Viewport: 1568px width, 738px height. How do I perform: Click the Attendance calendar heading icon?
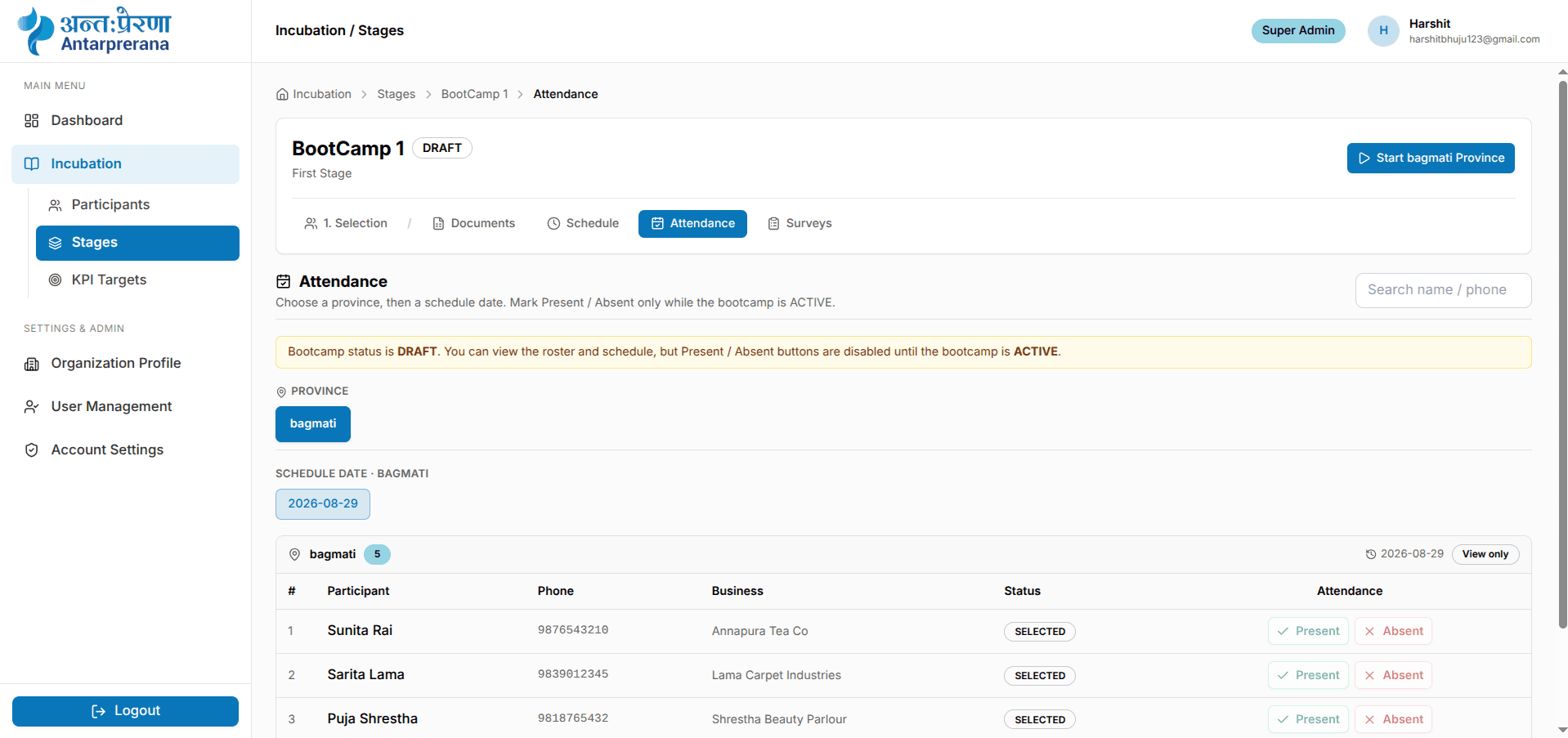284,282
